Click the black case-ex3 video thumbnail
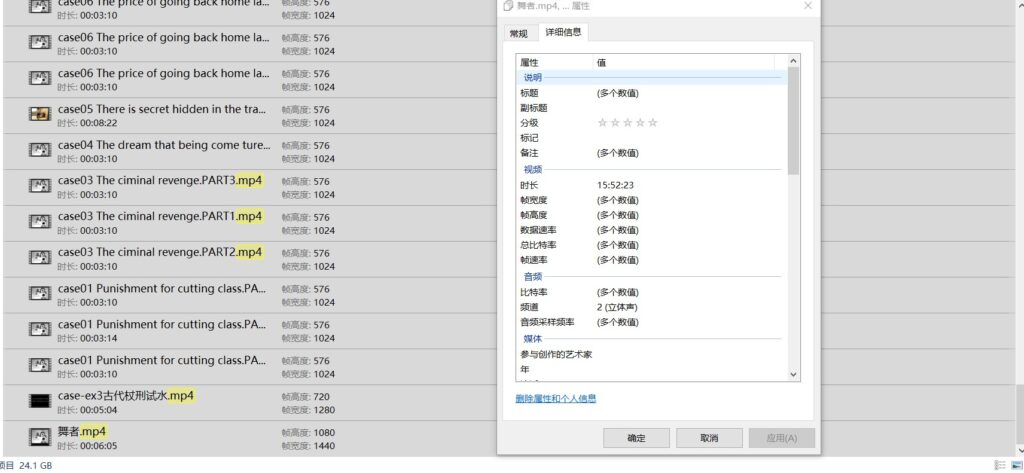The image size is (1024, 473). 39,401
